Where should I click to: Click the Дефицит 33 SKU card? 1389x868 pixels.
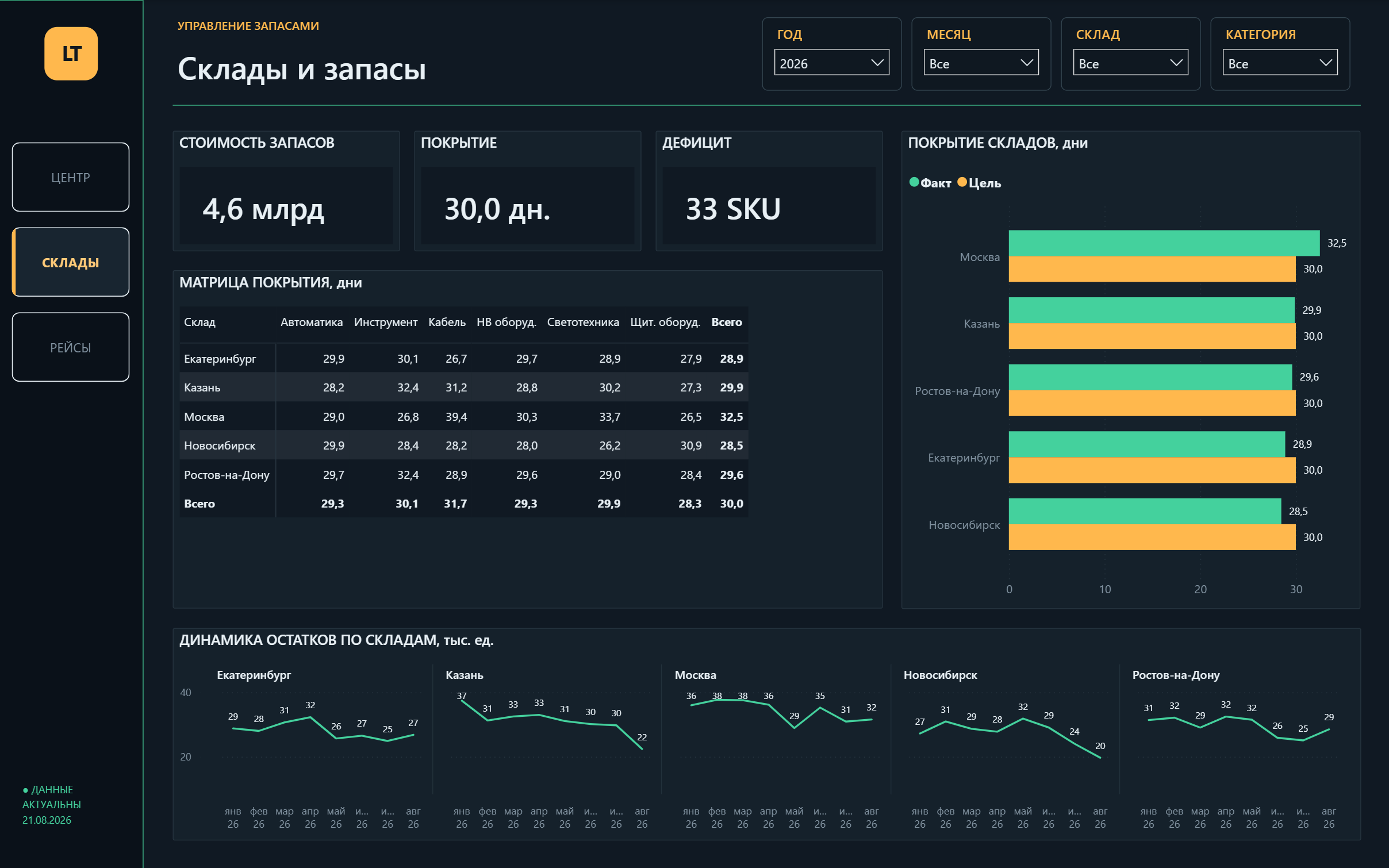[769, 191]
